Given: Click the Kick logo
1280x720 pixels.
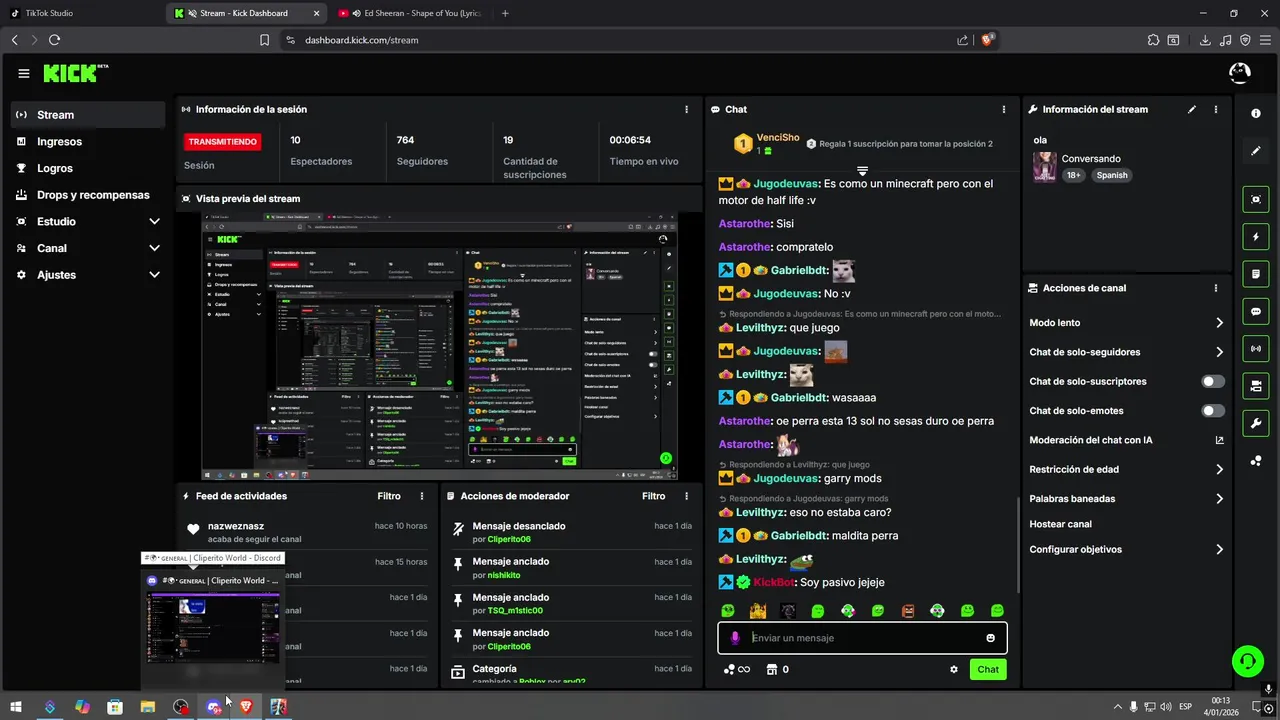Looking at the screenshot, I should click(x=75, y=73).
